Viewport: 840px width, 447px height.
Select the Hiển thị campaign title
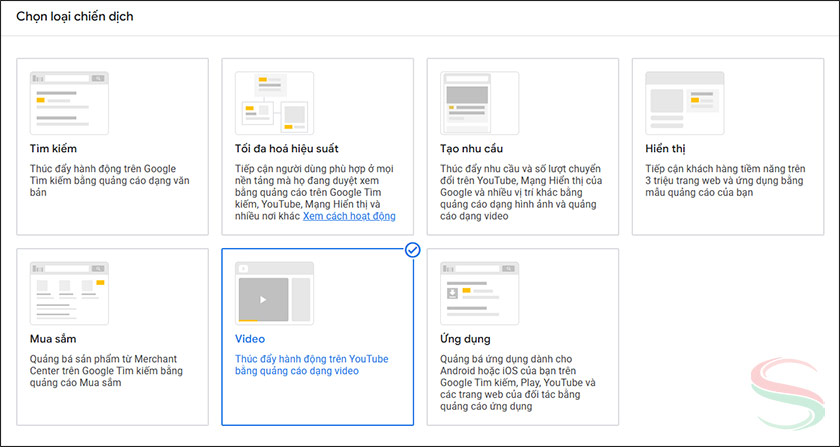pyautogui.click(x=666, y=148)
